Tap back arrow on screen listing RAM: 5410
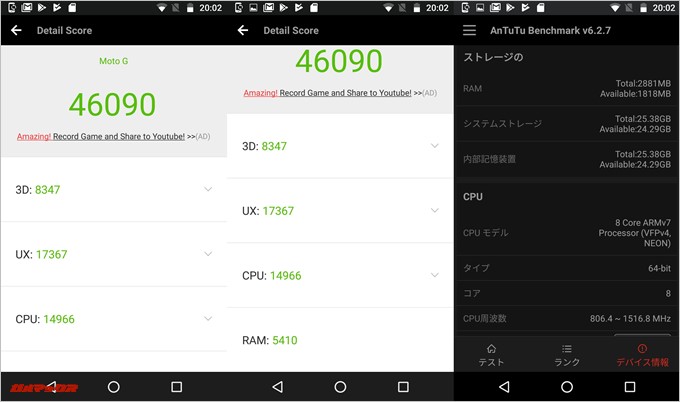This screenshot has width=680, height=402. click(x=243, y=30)
